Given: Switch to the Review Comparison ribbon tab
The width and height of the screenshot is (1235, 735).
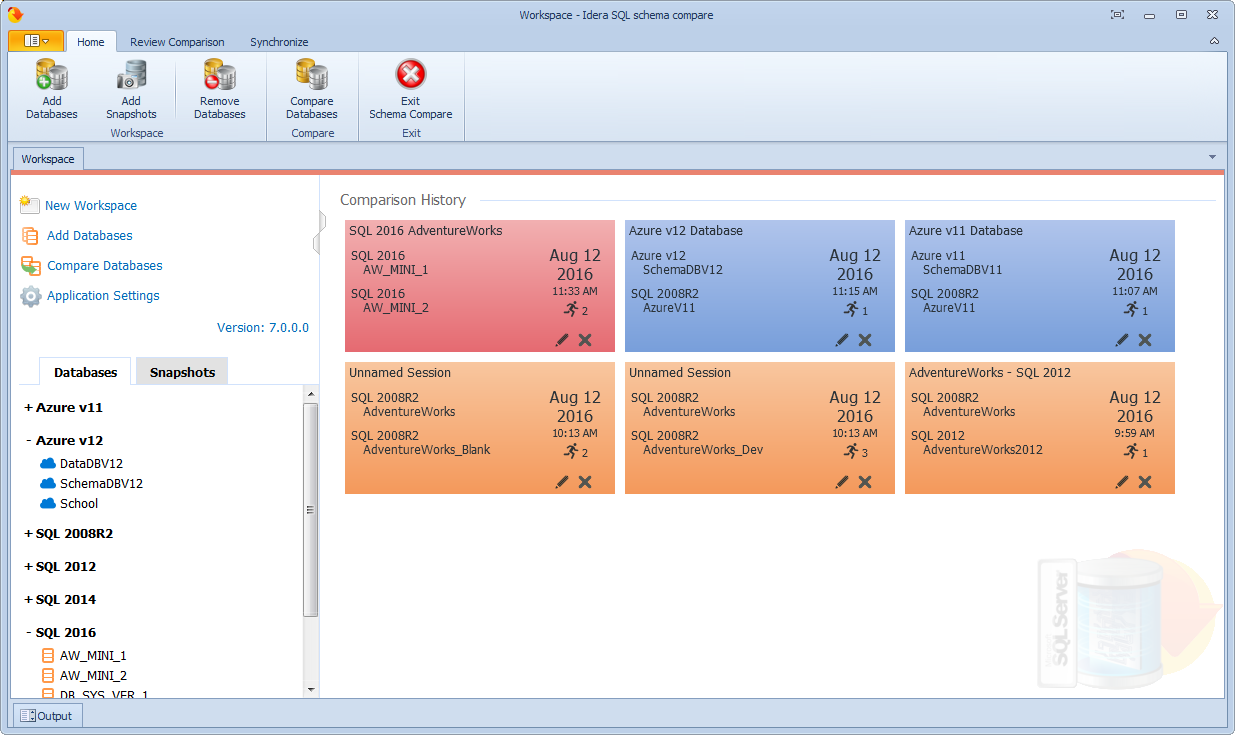Looking at the screenshot, I should pyautogui.click(x=177, y=42).
